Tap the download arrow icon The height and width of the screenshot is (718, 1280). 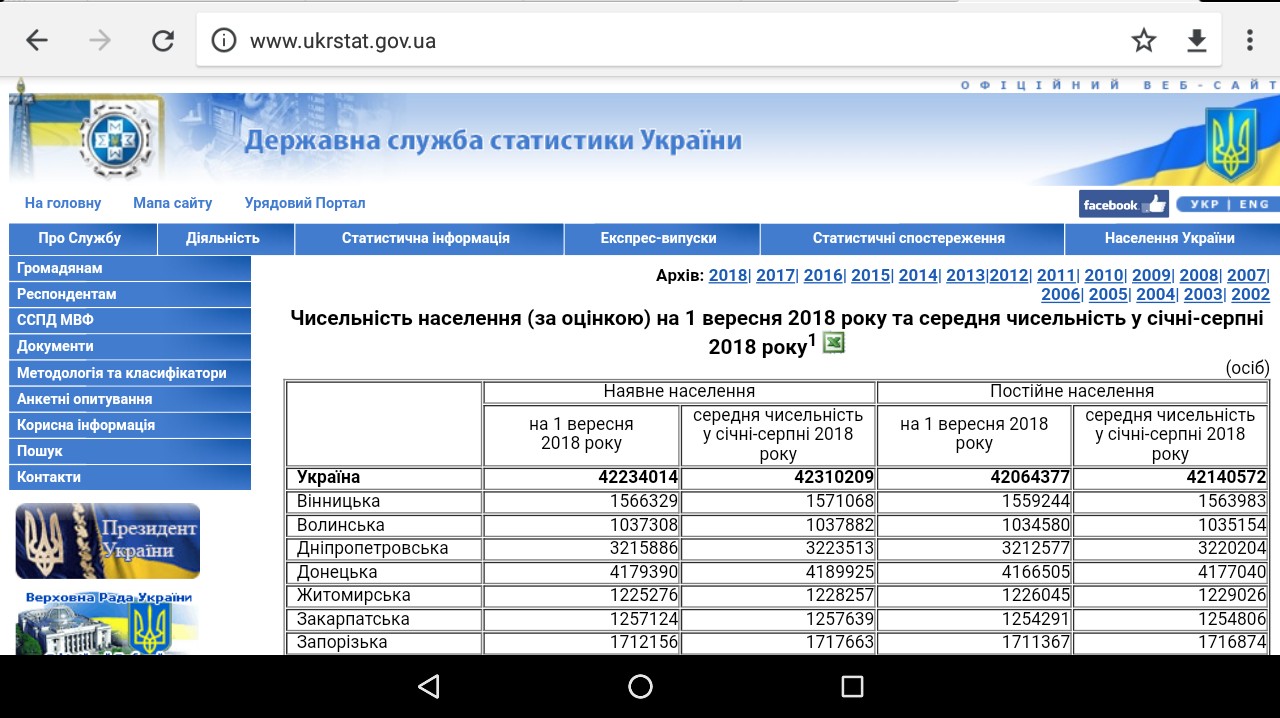(x=1196, y=40)
